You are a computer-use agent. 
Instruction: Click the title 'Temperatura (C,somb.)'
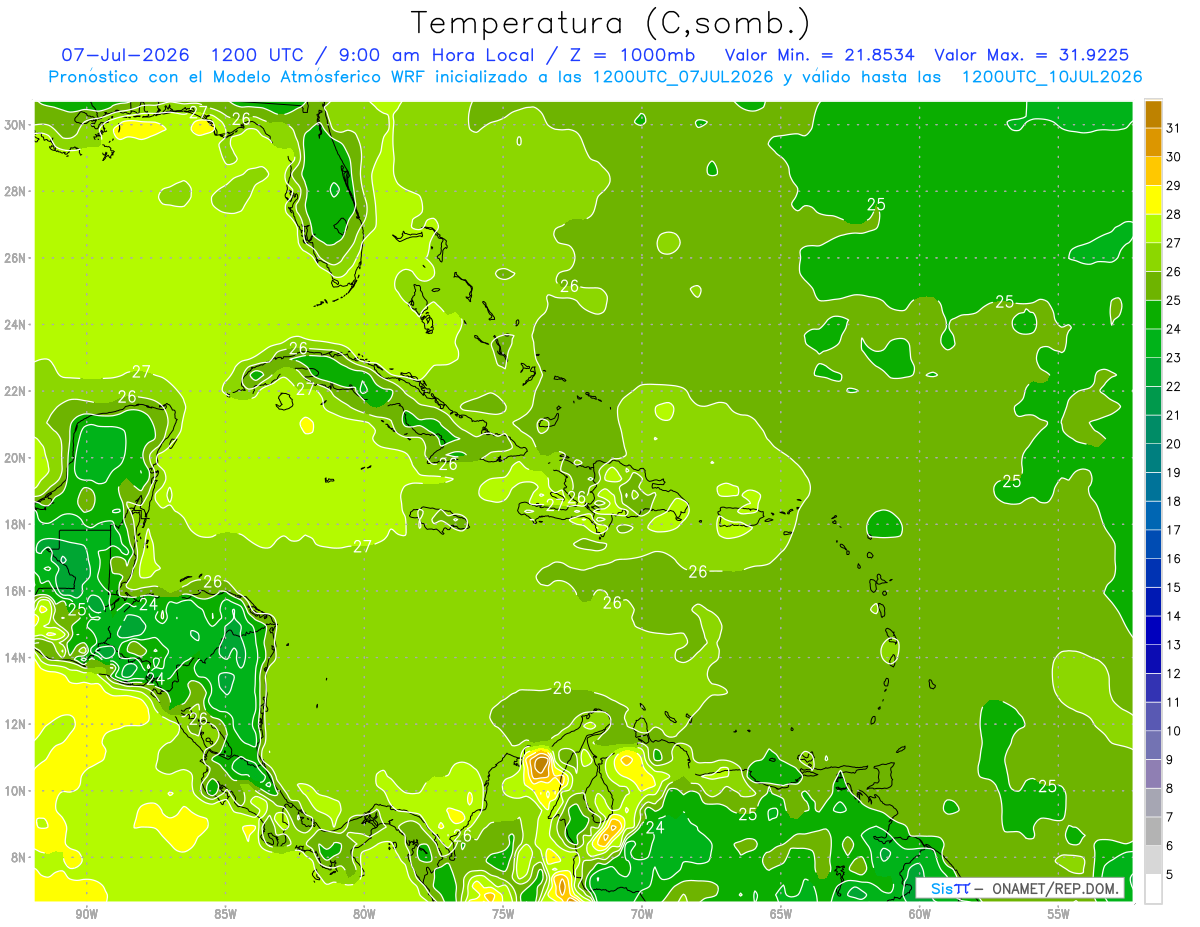click(611, 23)
